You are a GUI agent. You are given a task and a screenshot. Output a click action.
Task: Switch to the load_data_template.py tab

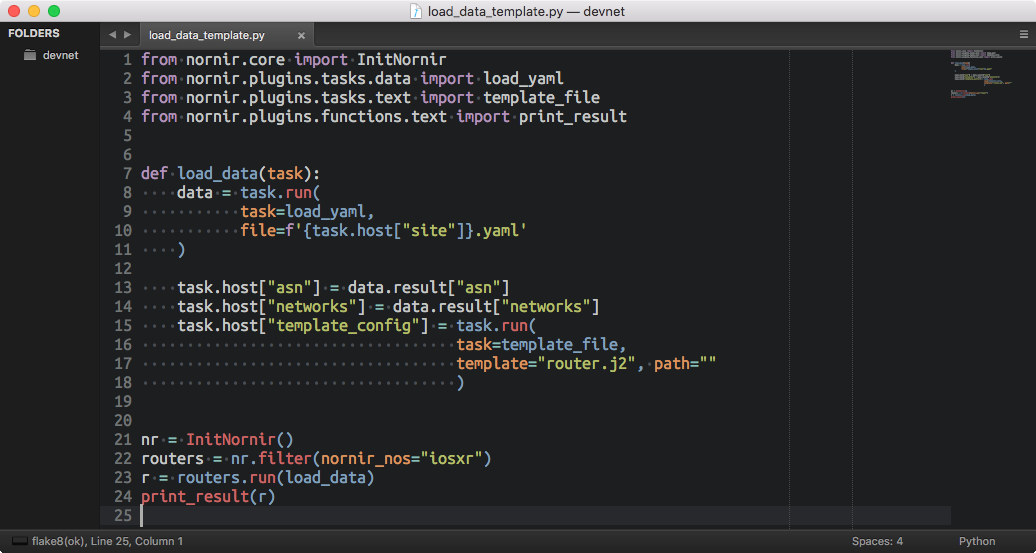click(207, 36)
